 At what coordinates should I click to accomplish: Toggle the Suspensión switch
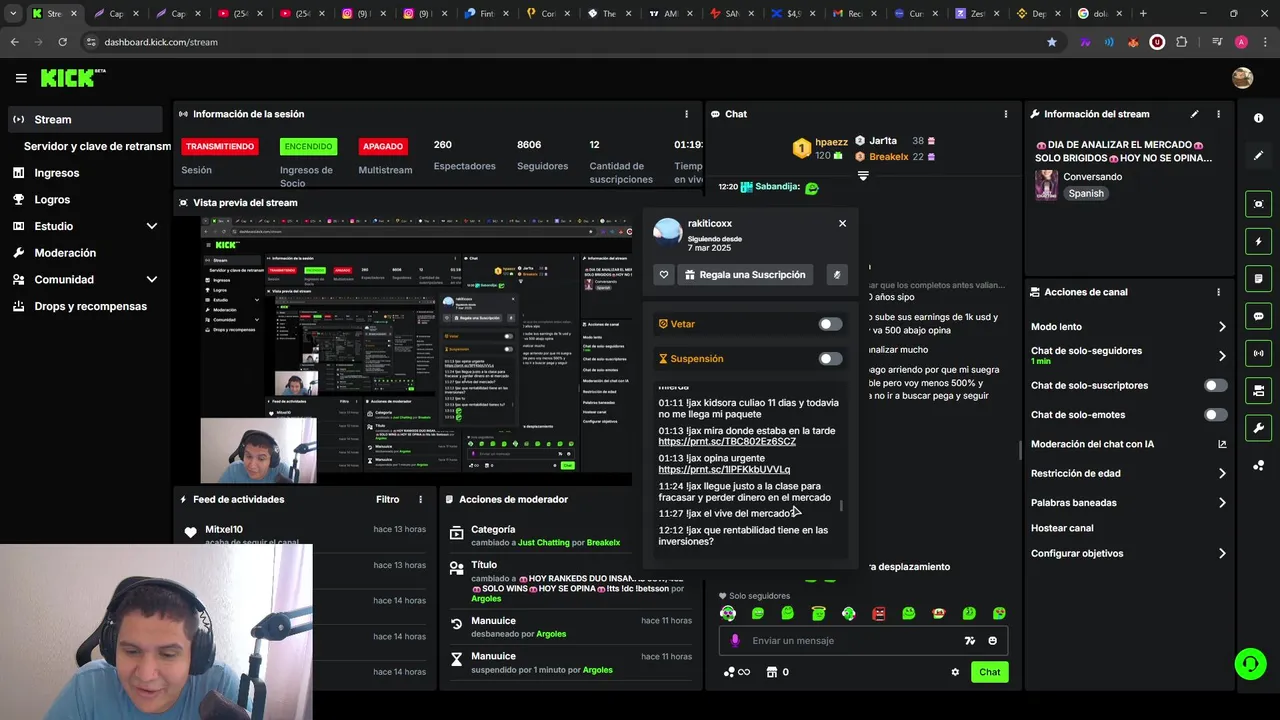(x=830, y=359)
